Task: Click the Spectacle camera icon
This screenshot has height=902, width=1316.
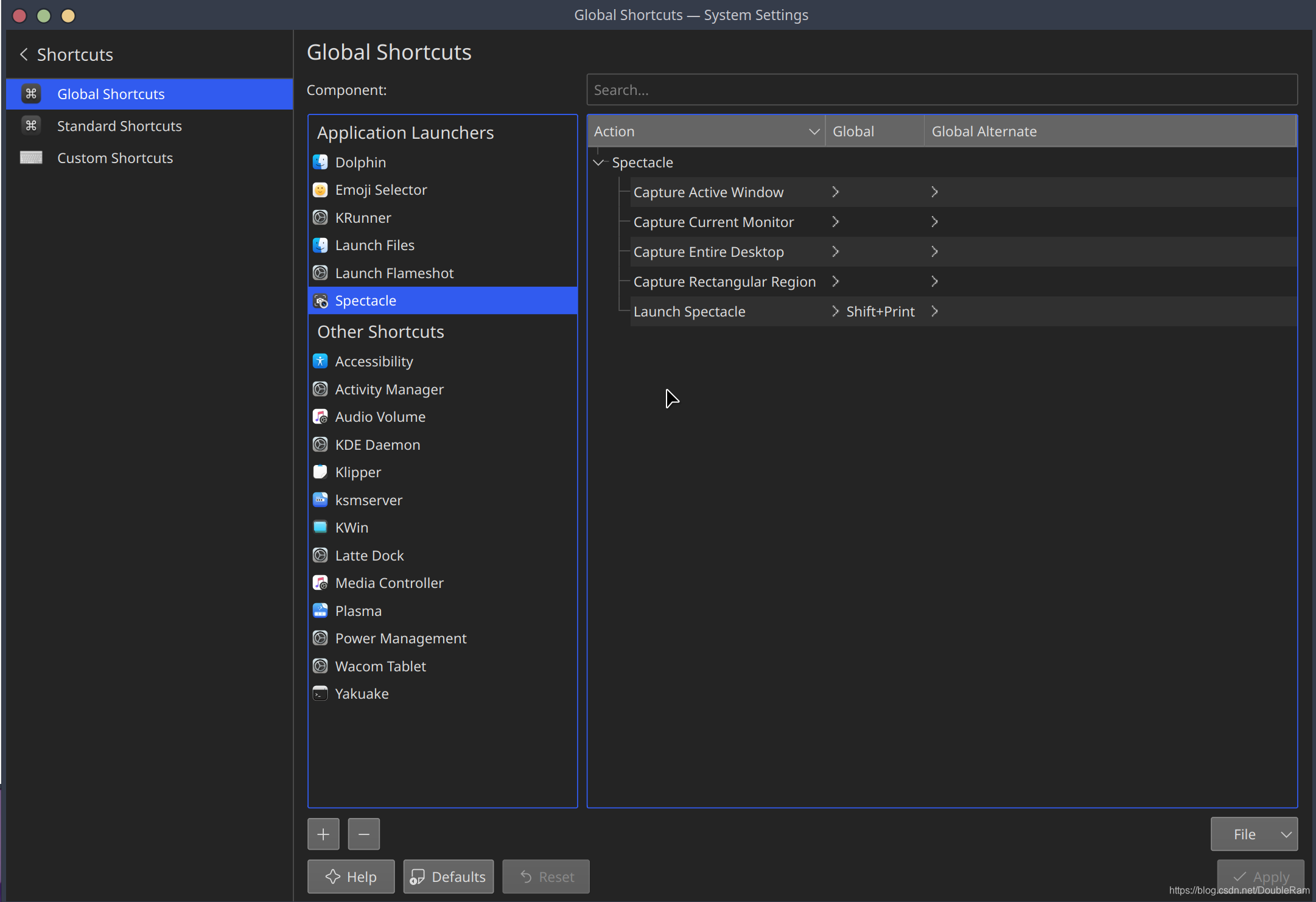Action: [320, 301]
